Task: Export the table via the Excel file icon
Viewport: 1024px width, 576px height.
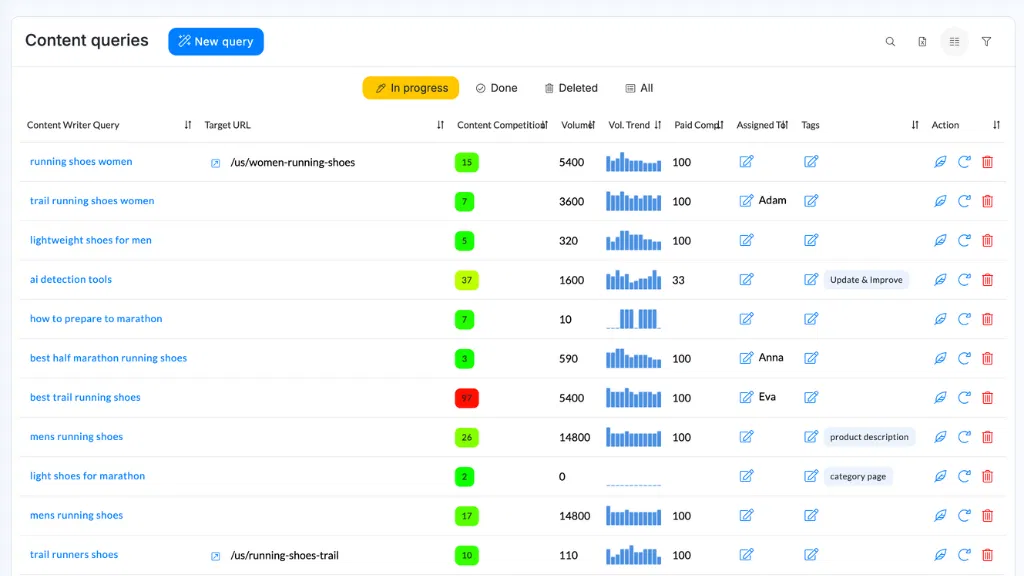Action: (922, 41)
